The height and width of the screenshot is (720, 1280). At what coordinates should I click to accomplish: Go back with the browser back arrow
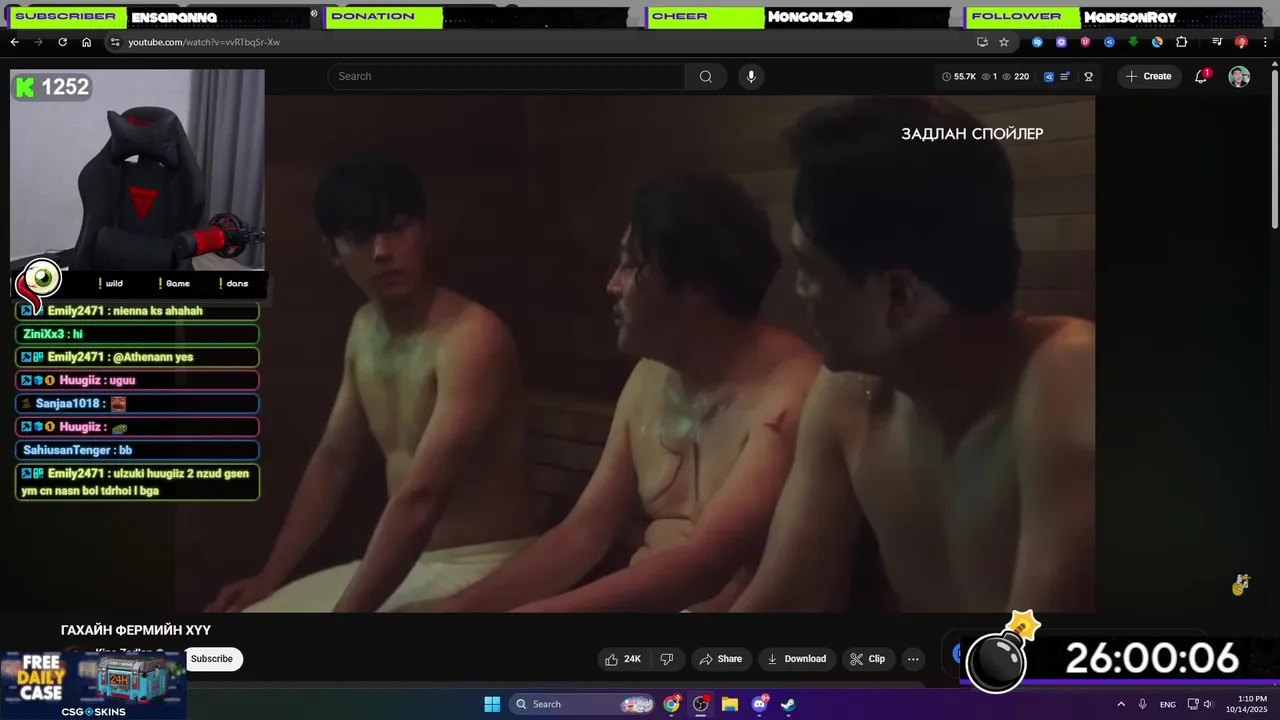pyautogui.click(x=14, y=42)
